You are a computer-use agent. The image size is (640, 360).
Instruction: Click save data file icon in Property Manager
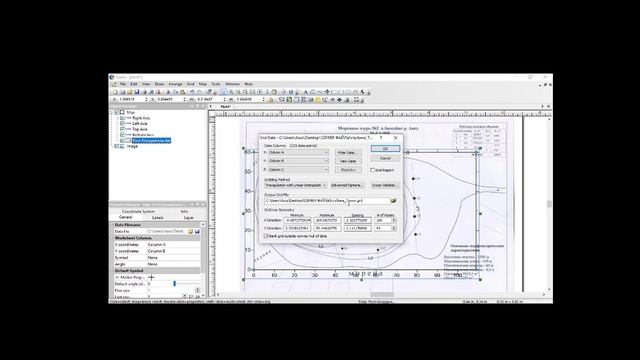click(197, 231)
